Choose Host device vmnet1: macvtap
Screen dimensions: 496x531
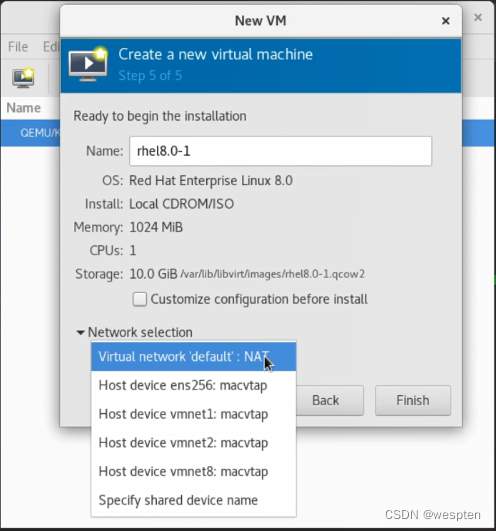point(193,414)
